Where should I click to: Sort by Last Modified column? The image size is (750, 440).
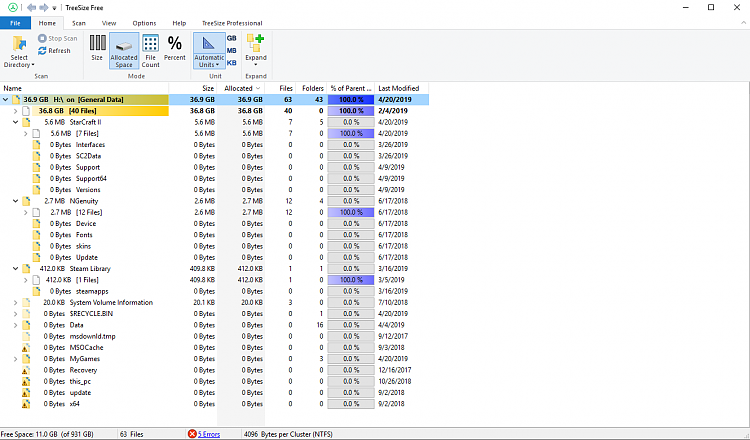point(402,88)
